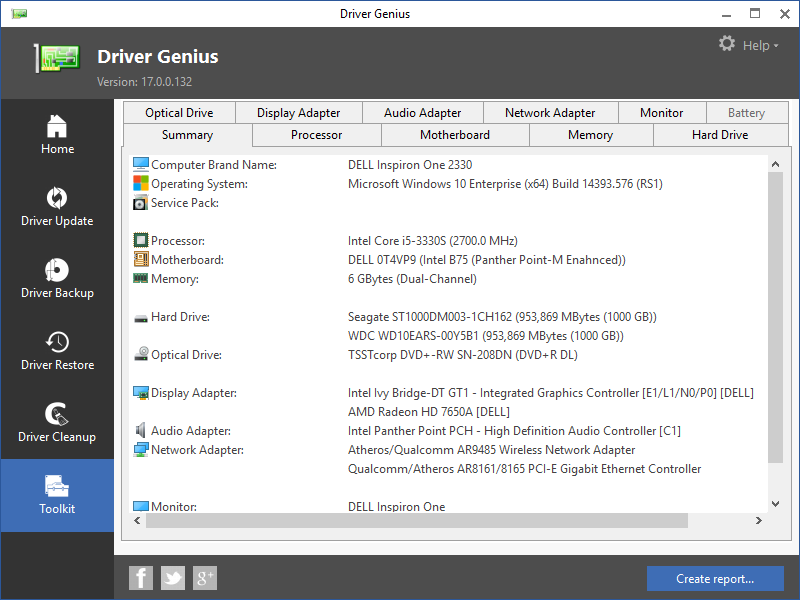This screenshot has width=800, height=600.
Task: Open the Driver Restore section
Action: pyautogui.click(x=57, y=350)
